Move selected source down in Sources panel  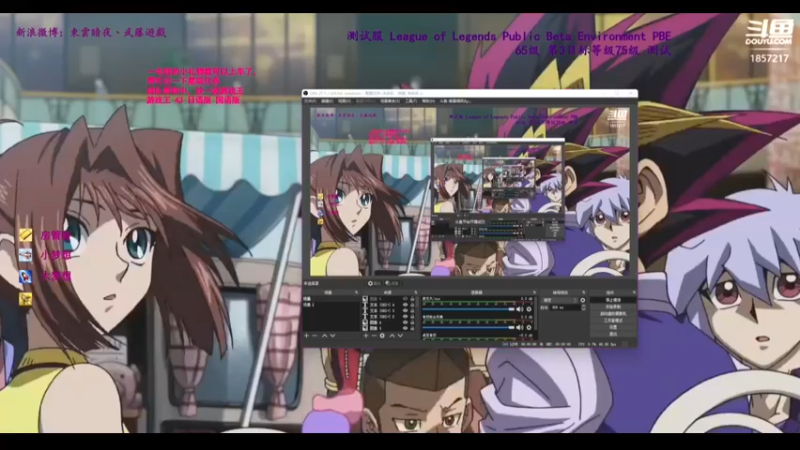click(400, 336)
